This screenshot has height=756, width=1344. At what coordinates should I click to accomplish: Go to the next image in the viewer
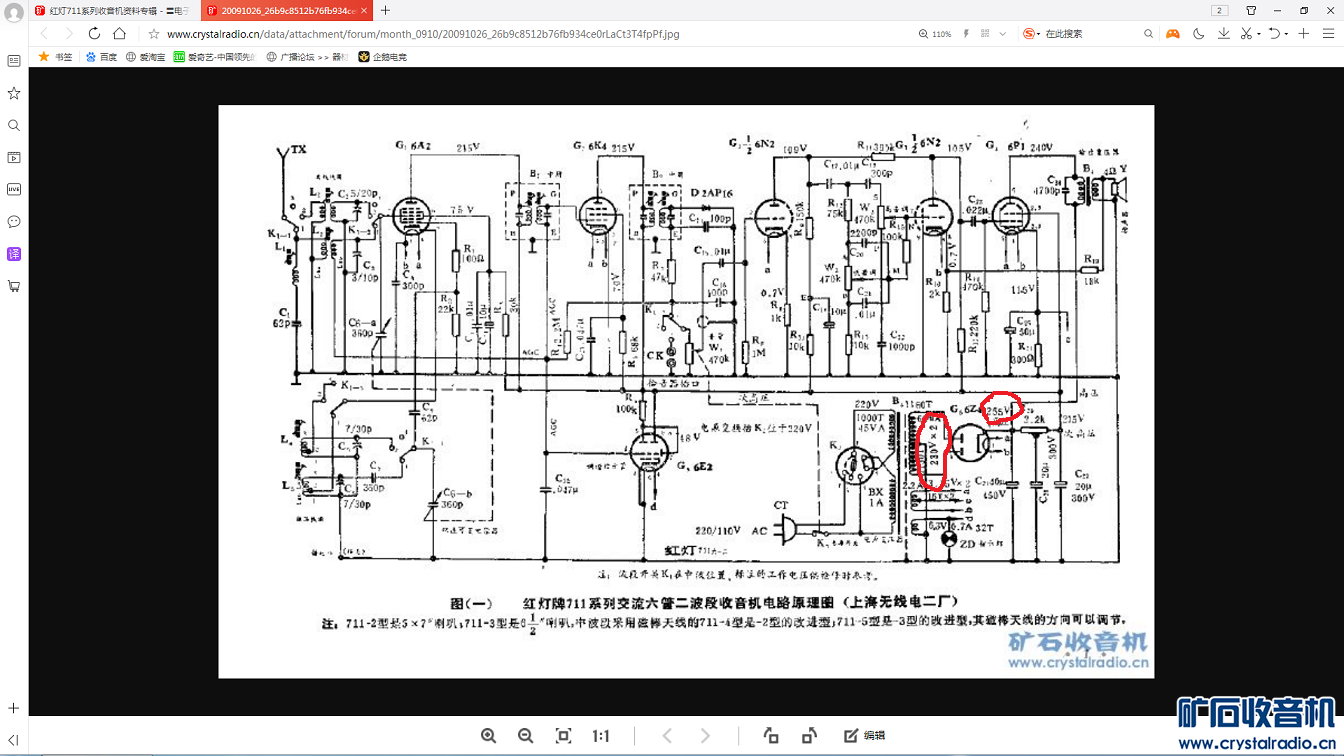point(705,736)
